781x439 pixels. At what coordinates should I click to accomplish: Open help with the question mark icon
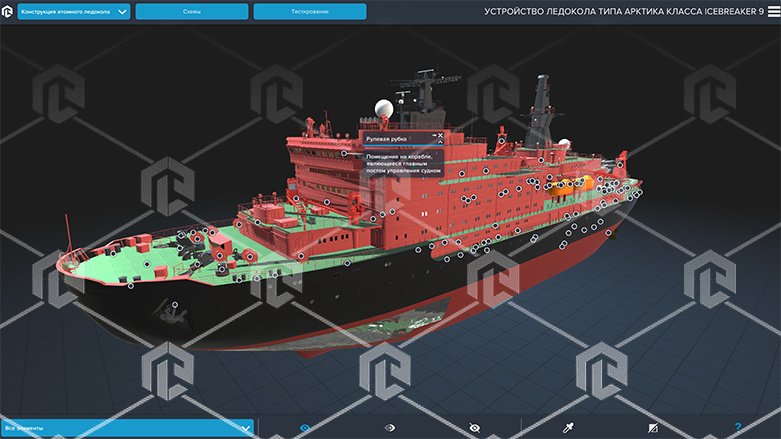pyautogui.click(x=738, y=427)
